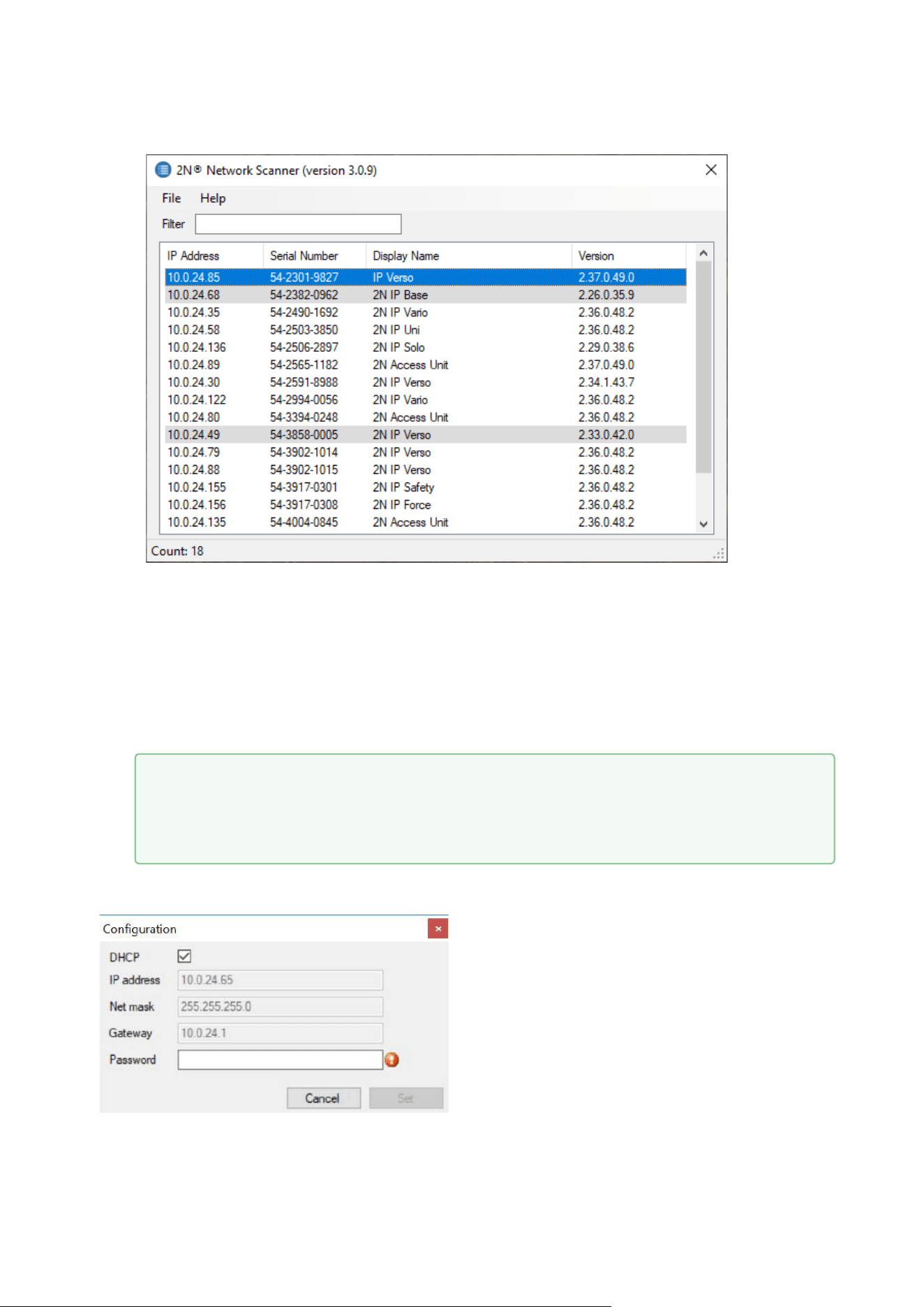Click the Cancel button
Image resolution: width=924 pixels, height=1307 pixels.
coord(324,1098)
